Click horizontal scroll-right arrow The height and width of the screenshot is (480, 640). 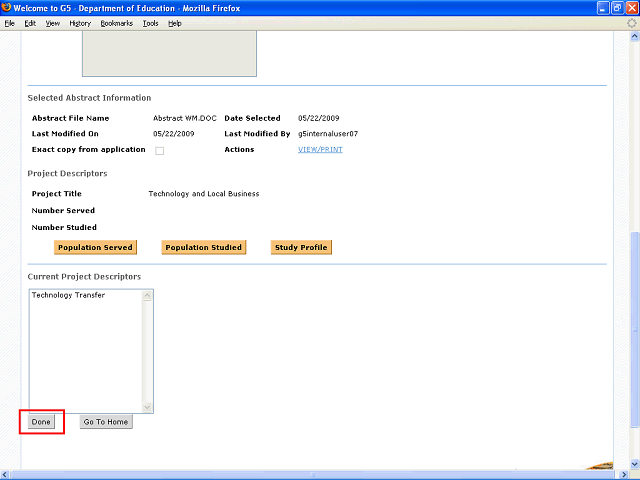pos(624,475)
